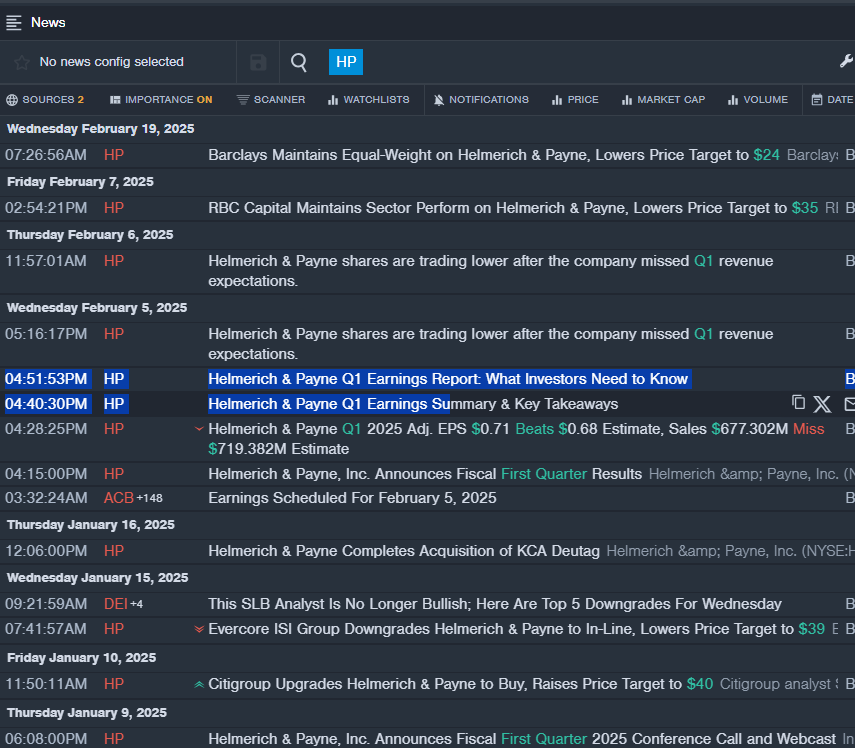Click HP ticker in the 02:54:21PM row

click(x=114, y=208)
